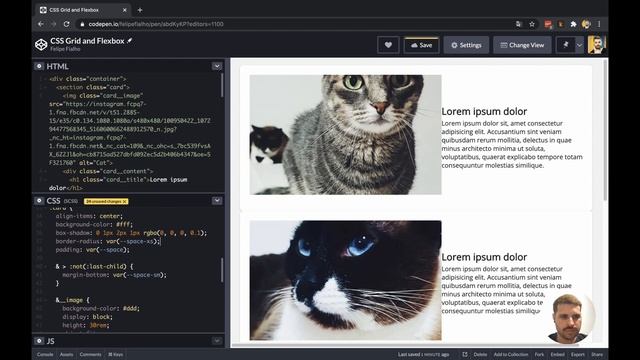640x360 pixels.
Task: Go forward in browser history
Action: pyautogui.click(x=53, y=24)
